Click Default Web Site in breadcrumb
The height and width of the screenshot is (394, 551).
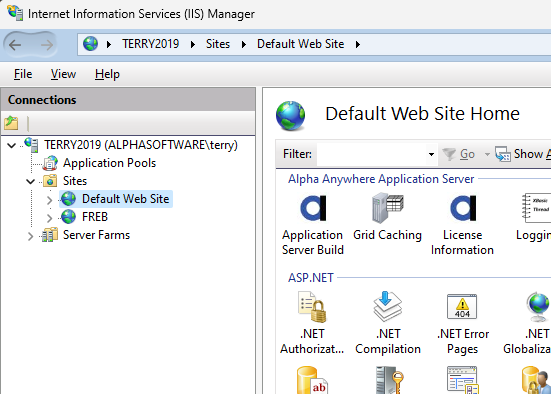pos(300,44)
